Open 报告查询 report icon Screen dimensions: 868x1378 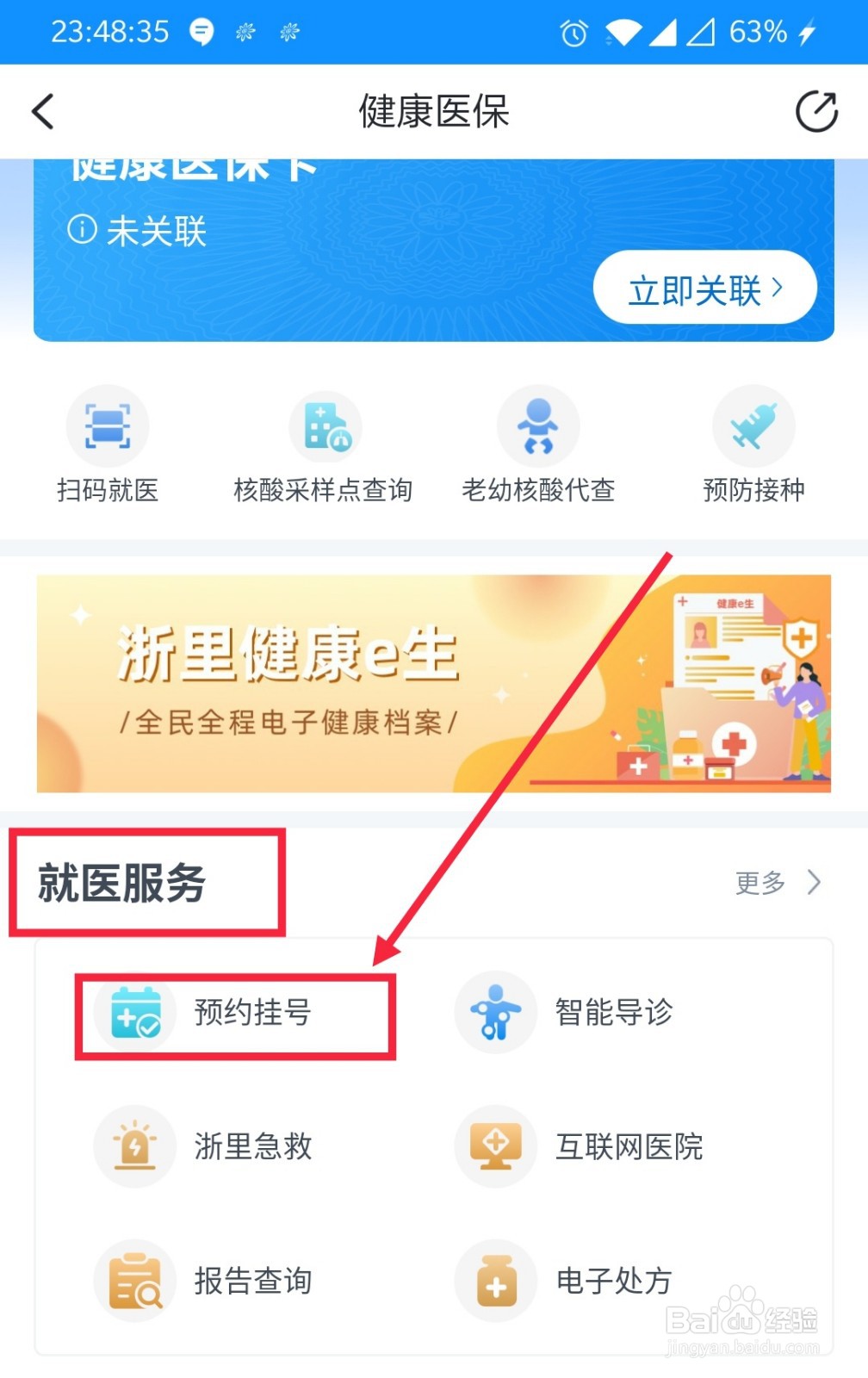click(x=135, y=1281)
